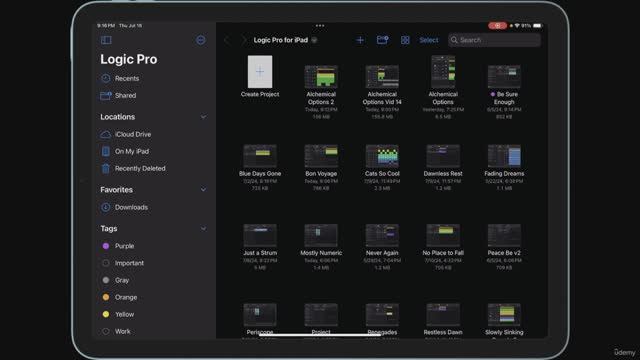Tap the battery status icon
Image resolution: width=640 pixels, height=360 pixels.
538,26
